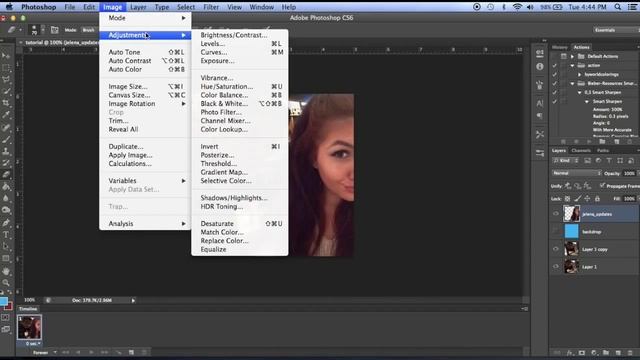Viewport: 640px width, 360px height.
Task: Hide the Layer 1 layer
Action: (556, 267)
